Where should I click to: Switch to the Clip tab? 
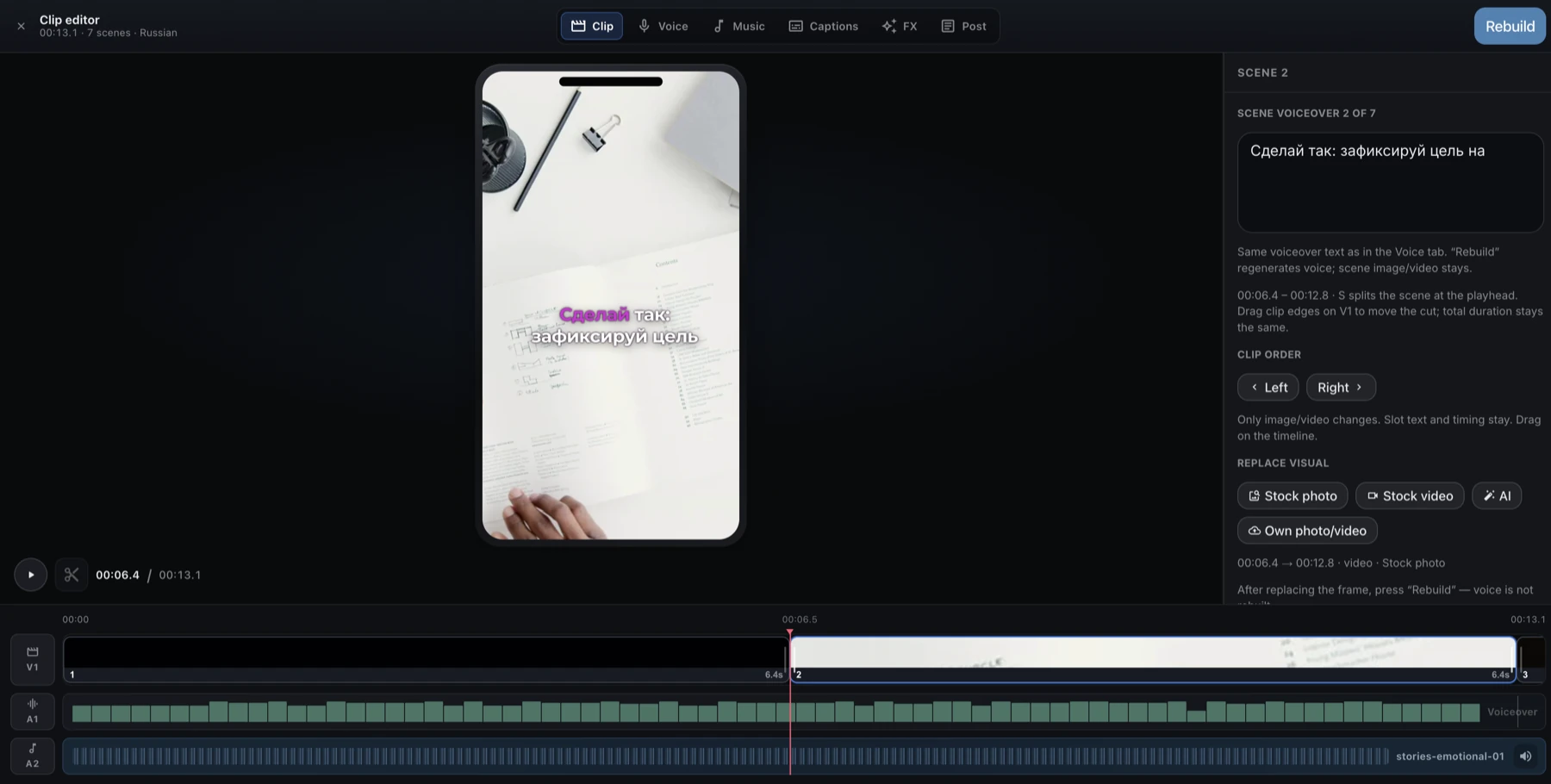(x=592, y=26)
